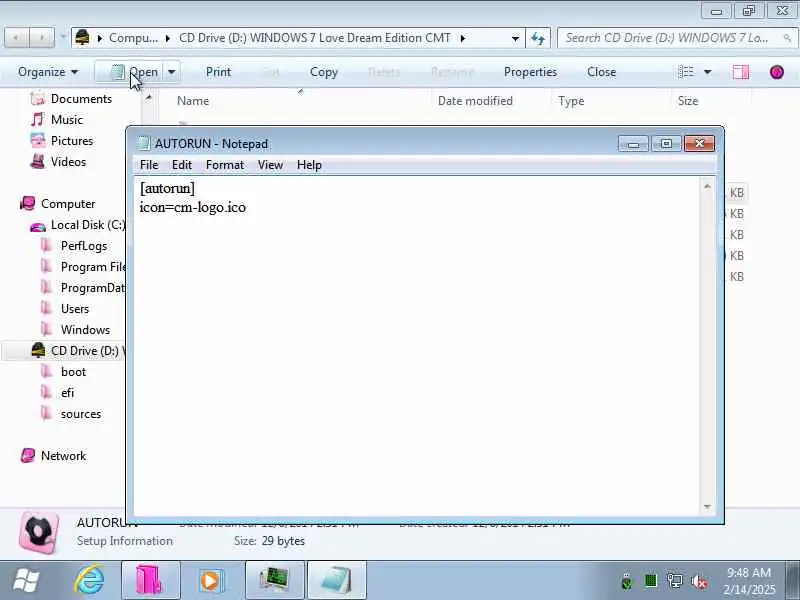Open the network tray icon

[674, 581]
